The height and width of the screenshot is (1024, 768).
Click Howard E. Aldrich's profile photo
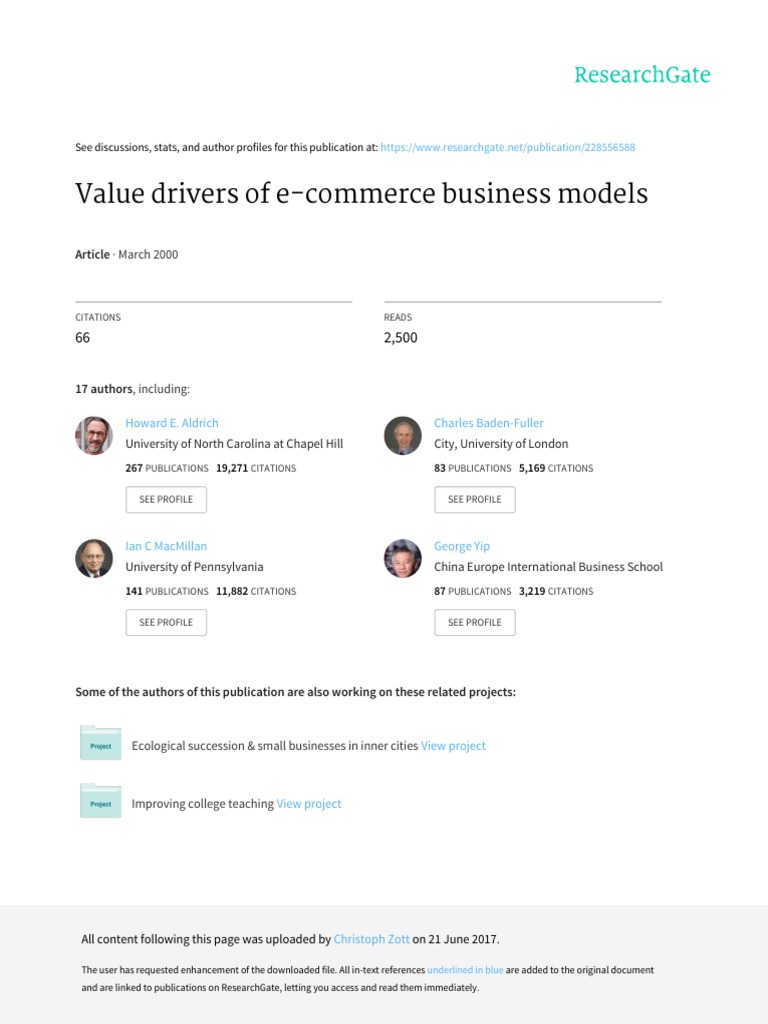pyautogui.click(x=94, y=435)
